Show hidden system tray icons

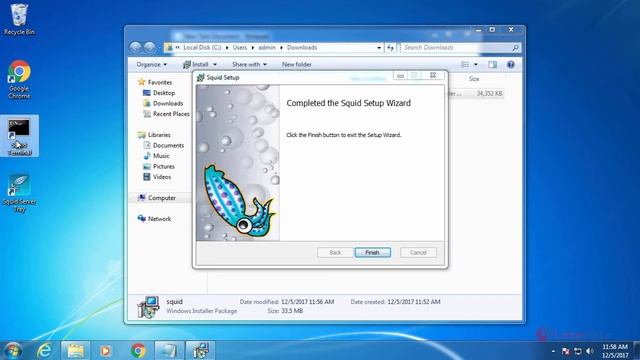[x=553, y=351]
